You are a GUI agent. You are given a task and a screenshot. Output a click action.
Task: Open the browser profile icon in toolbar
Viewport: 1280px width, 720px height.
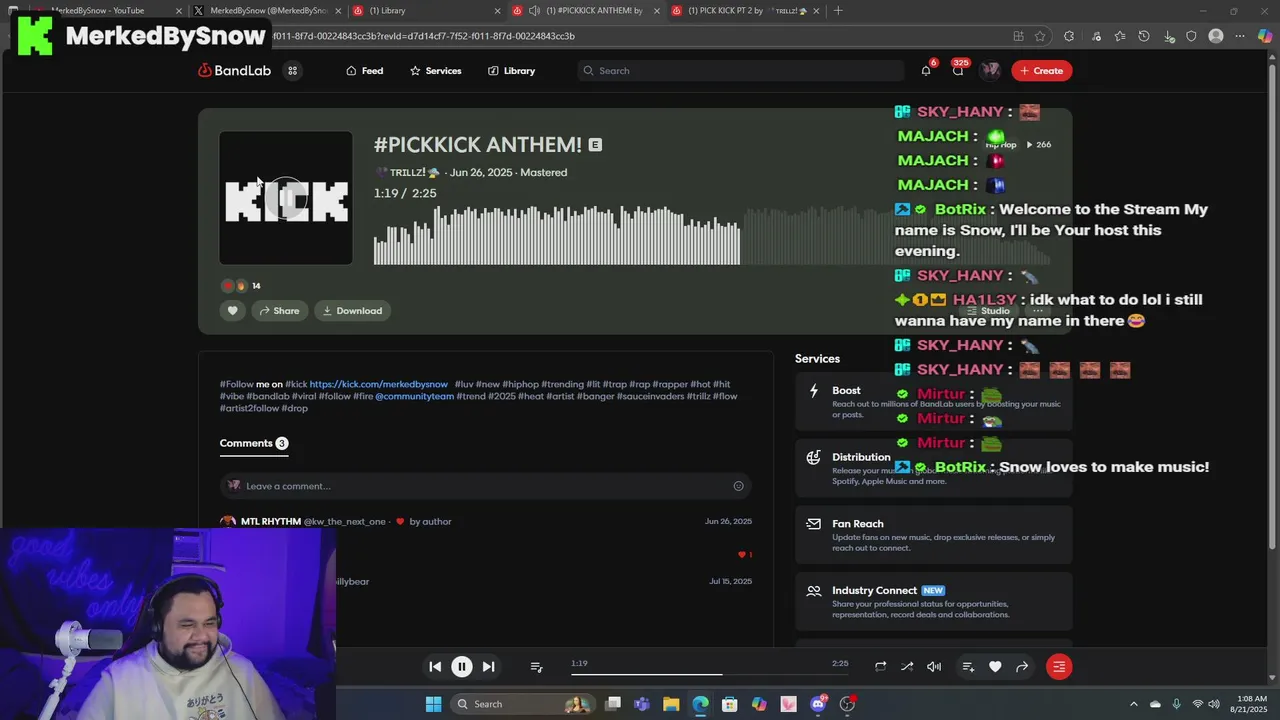(x=1216, y=36)
